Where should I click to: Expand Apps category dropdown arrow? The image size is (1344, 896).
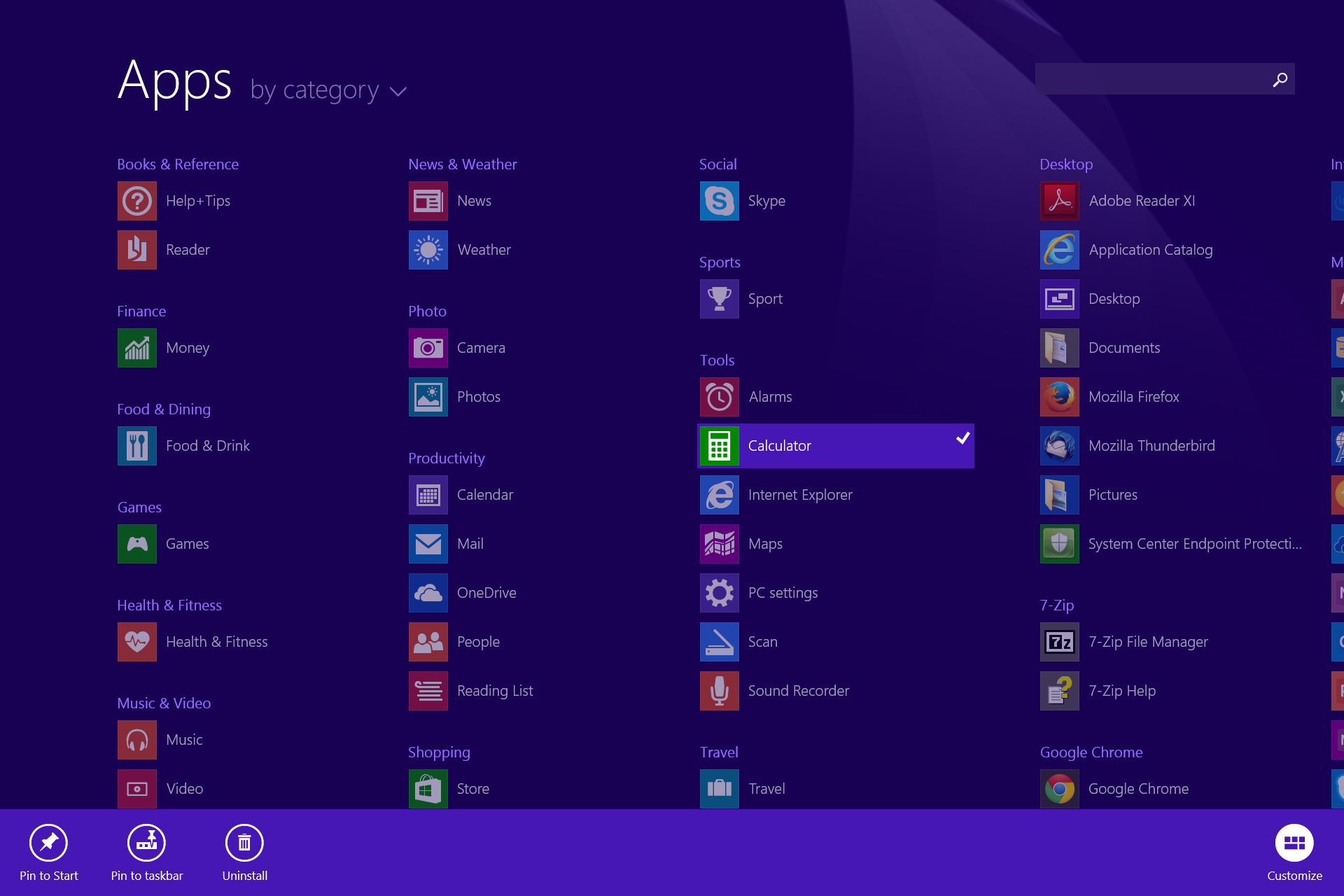(x=398, y=91)
